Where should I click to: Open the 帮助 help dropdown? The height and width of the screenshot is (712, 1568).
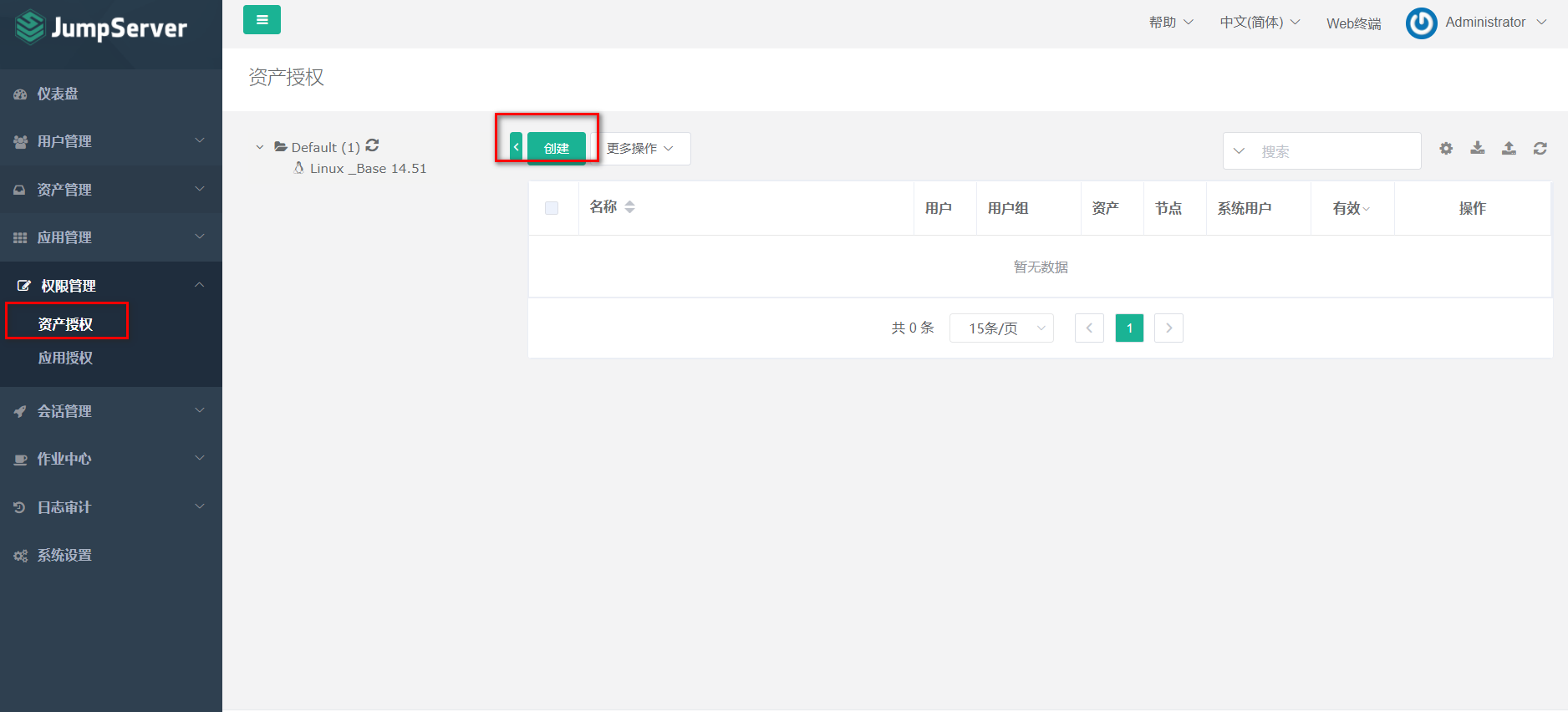click(x=1171, y=23)
